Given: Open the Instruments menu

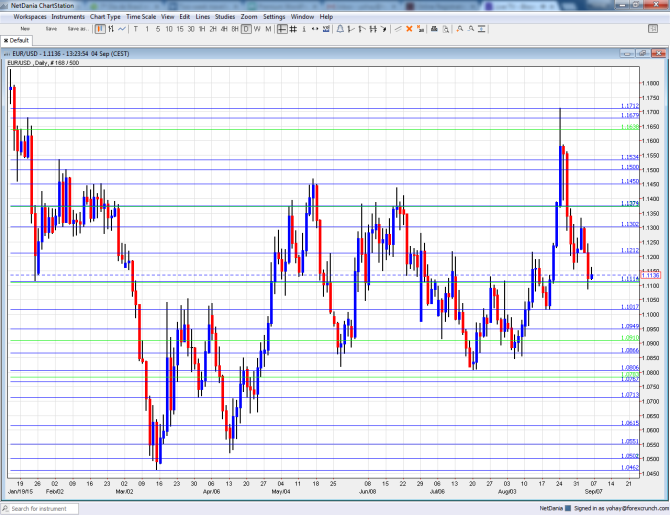Looking at the screenshot, I should click(68, 17).
